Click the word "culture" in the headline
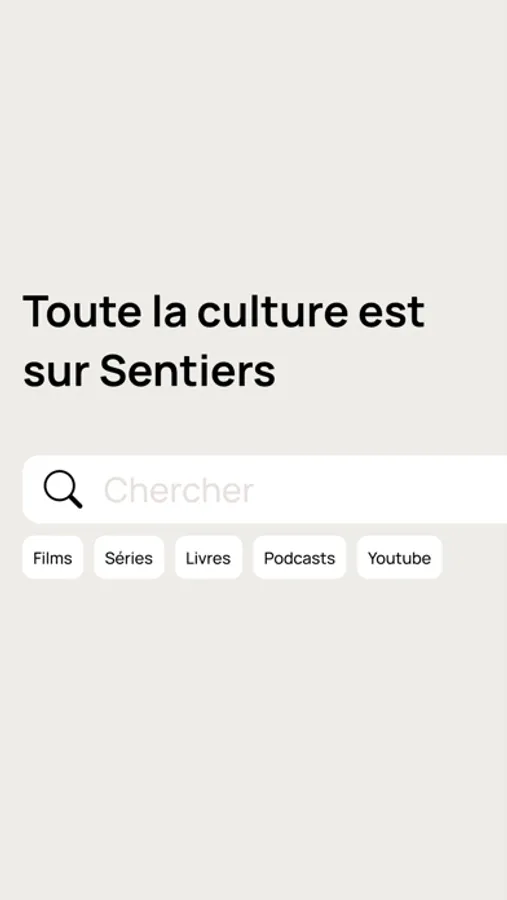The image size is (507, 900). point(273,312)
